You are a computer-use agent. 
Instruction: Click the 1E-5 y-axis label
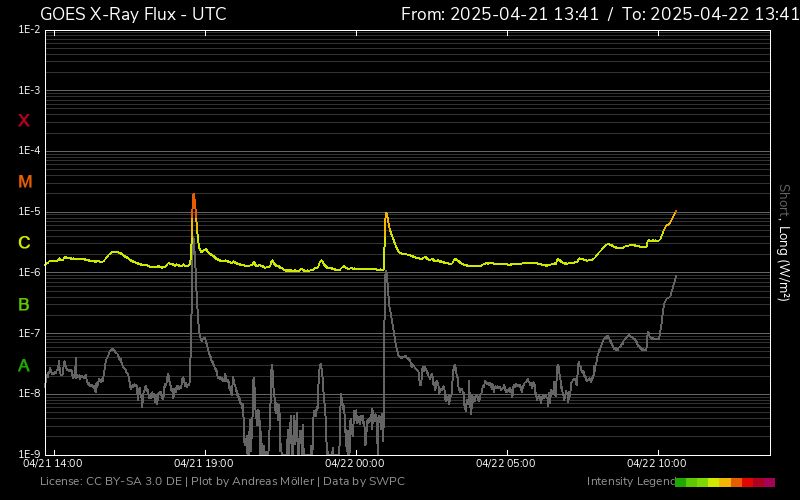pos(29,211)
